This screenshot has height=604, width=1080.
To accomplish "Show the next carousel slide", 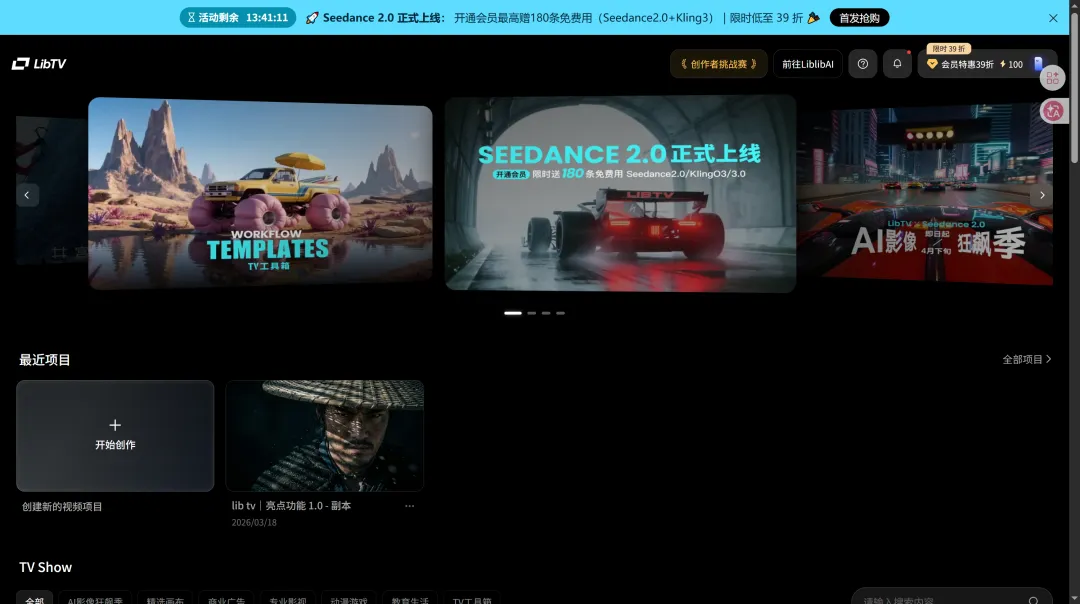I will pos(1041,195).
